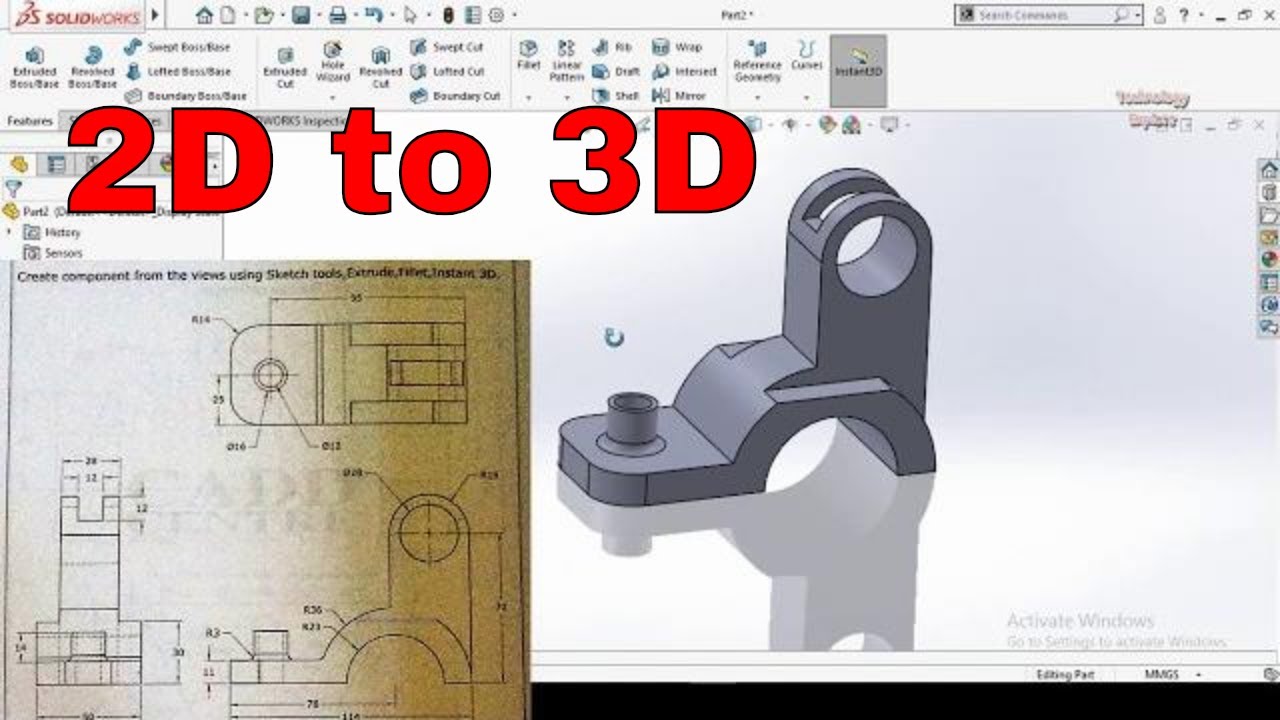The width and height of the screenshot is (1280, 720).
Task: Choose Swept Boss/Base feature
Action: (x=177, y=47)
